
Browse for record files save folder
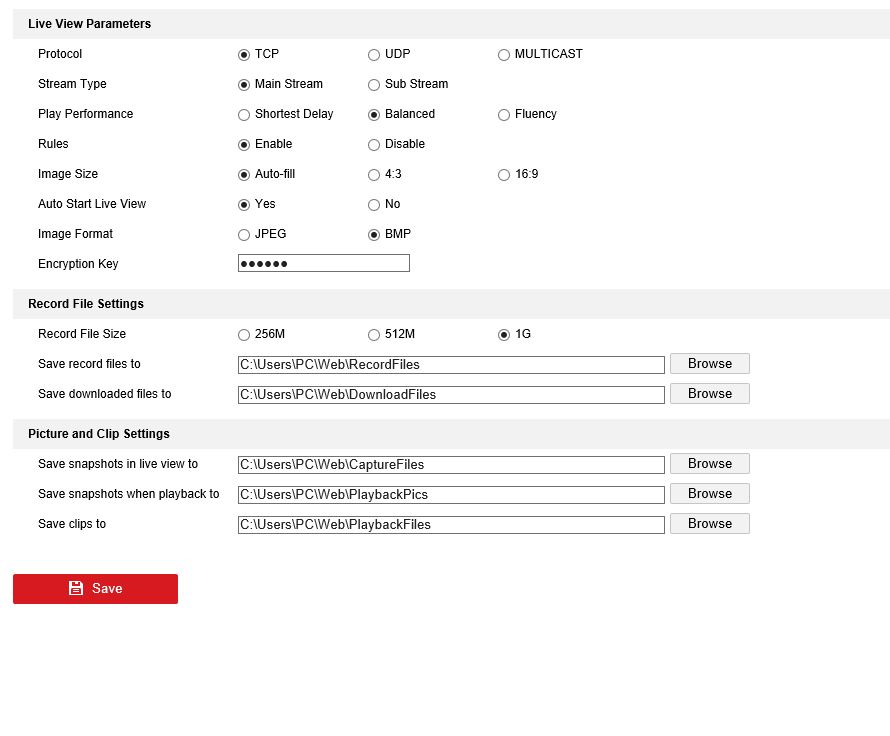(x=709, y=364)
